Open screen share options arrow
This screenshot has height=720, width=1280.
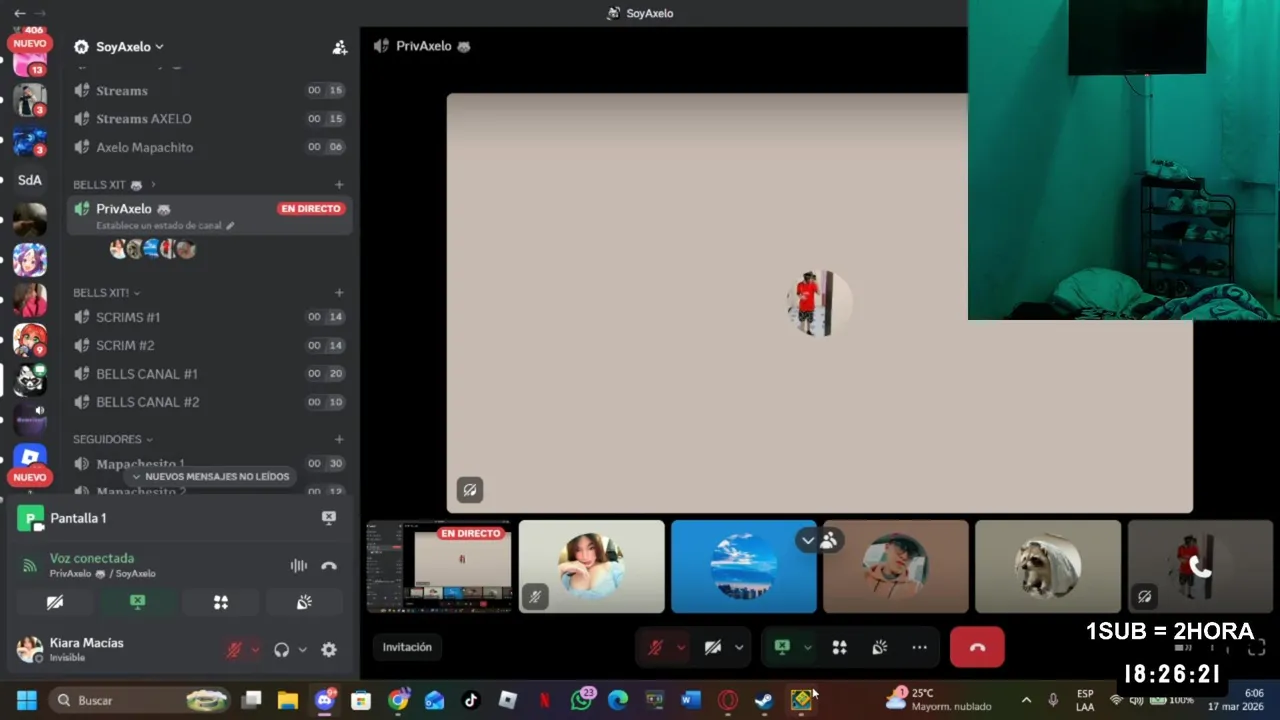pos(807,648)
